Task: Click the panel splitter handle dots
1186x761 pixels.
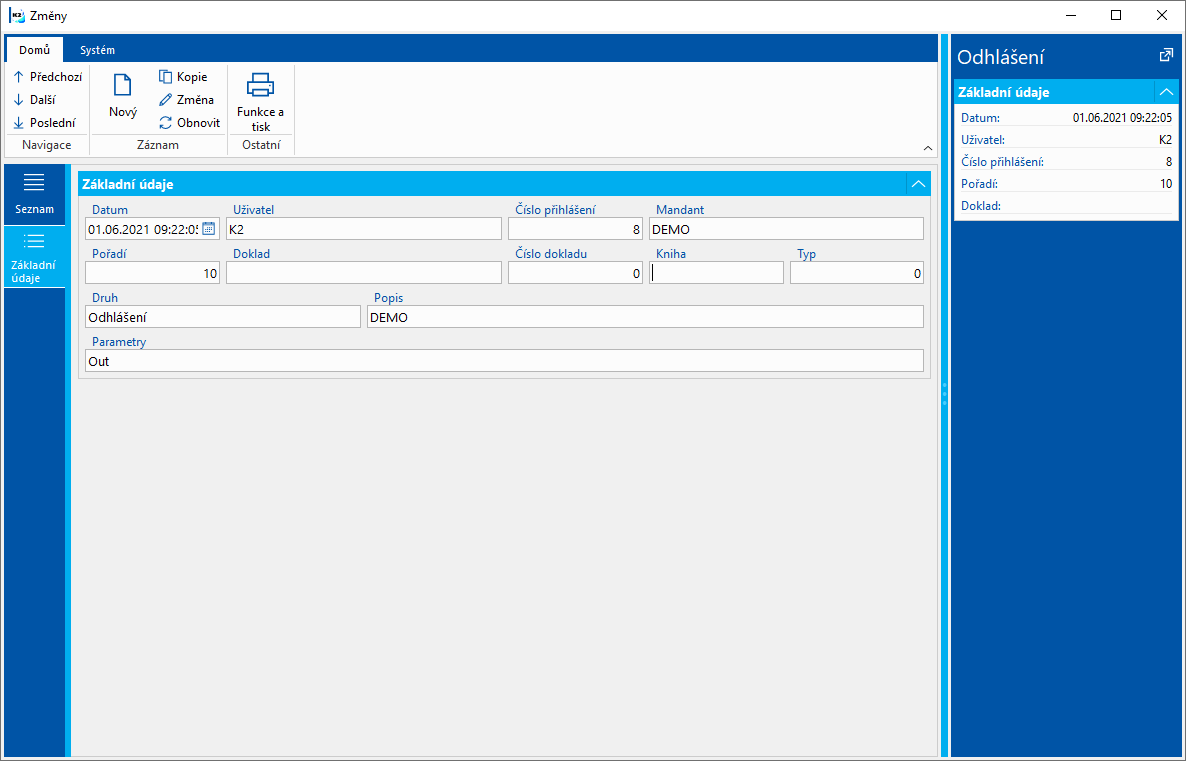Action: click(x=944, y=394)
